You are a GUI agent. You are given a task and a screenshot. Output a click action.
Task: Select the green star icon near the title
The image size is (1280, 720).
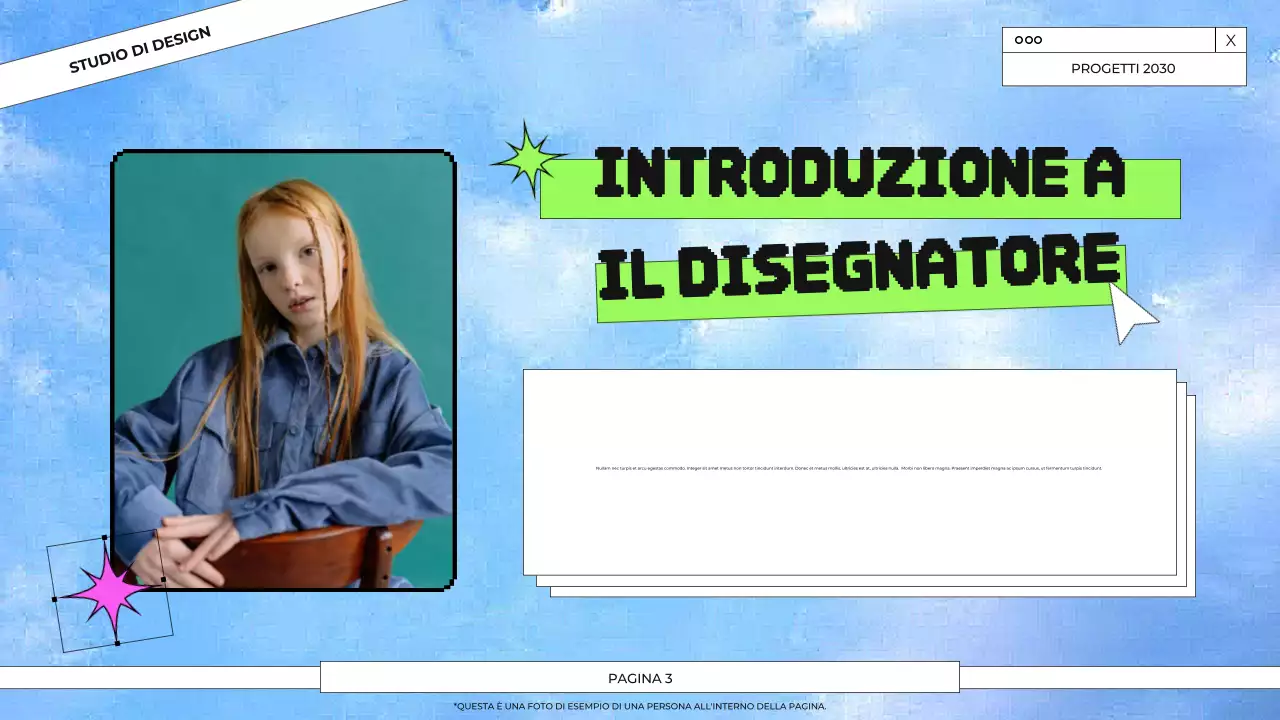coord(528,157)
